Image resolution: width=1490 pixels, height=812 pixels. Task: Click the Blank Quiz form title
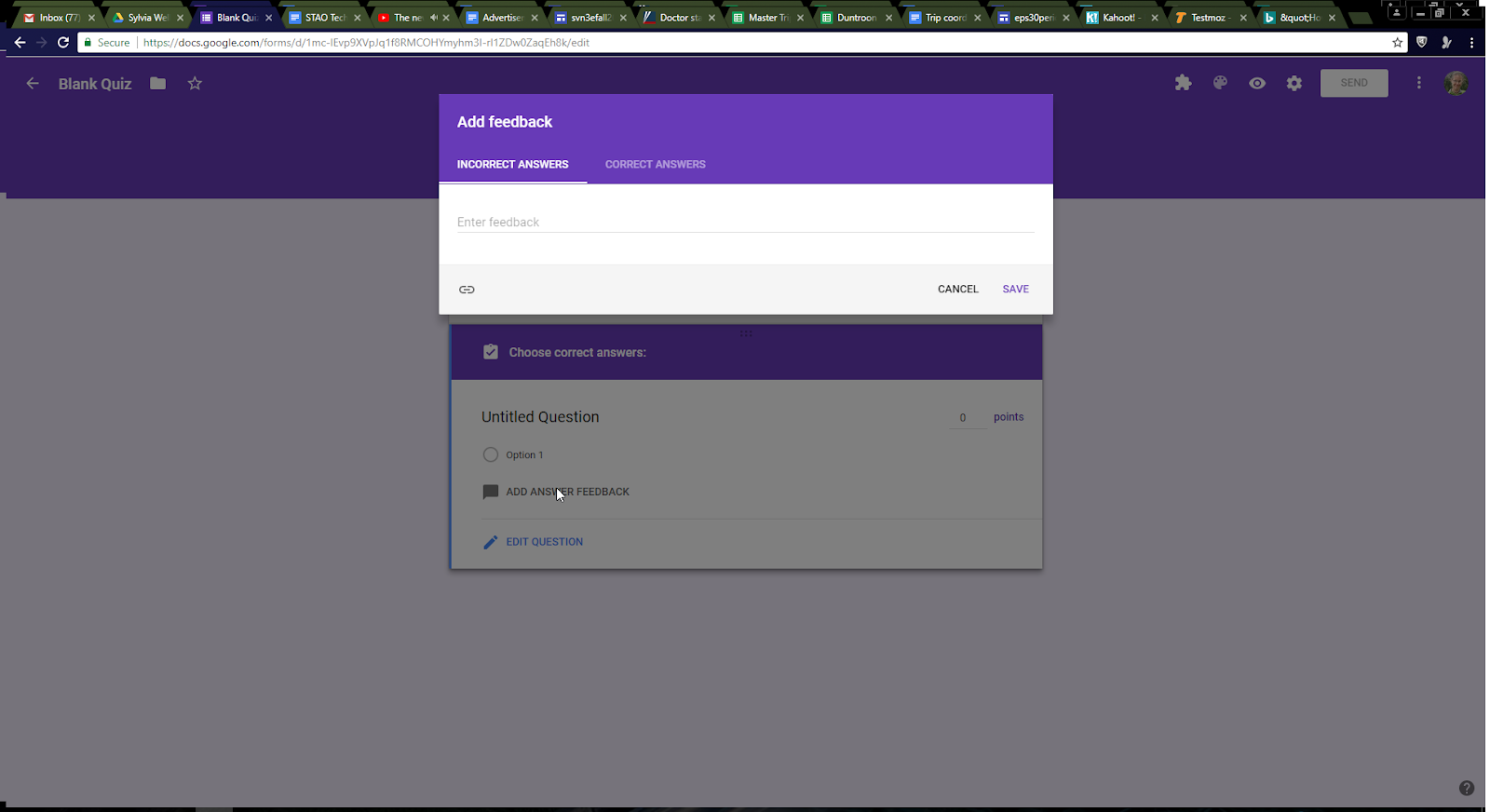[95, 84]
